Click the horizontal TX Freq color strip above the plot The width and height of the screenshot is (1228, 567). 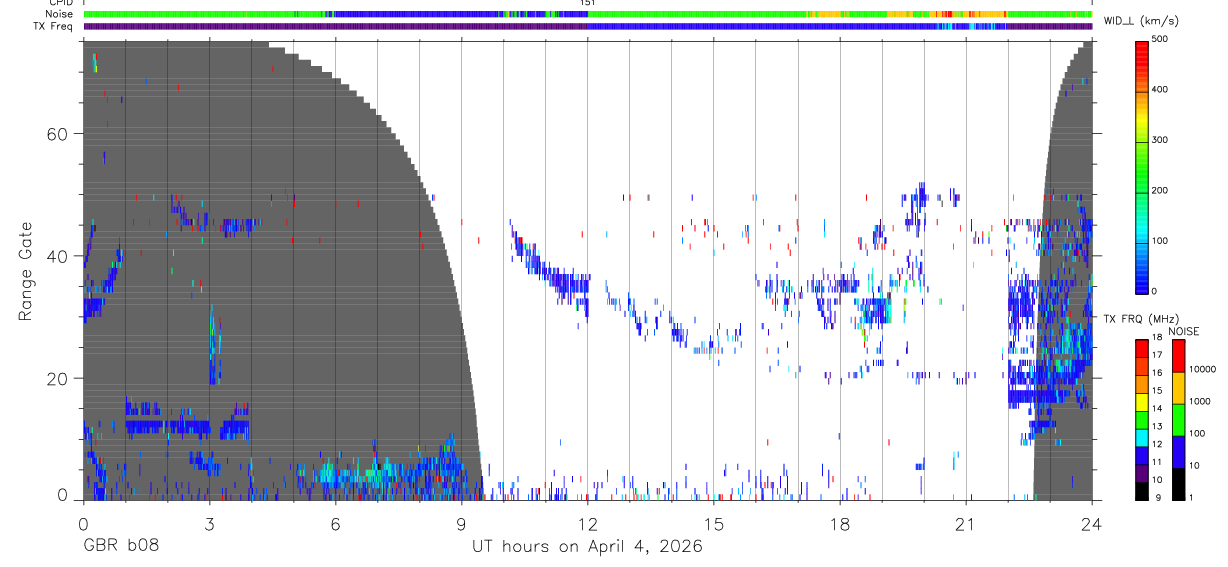click(x=588, y=26)
